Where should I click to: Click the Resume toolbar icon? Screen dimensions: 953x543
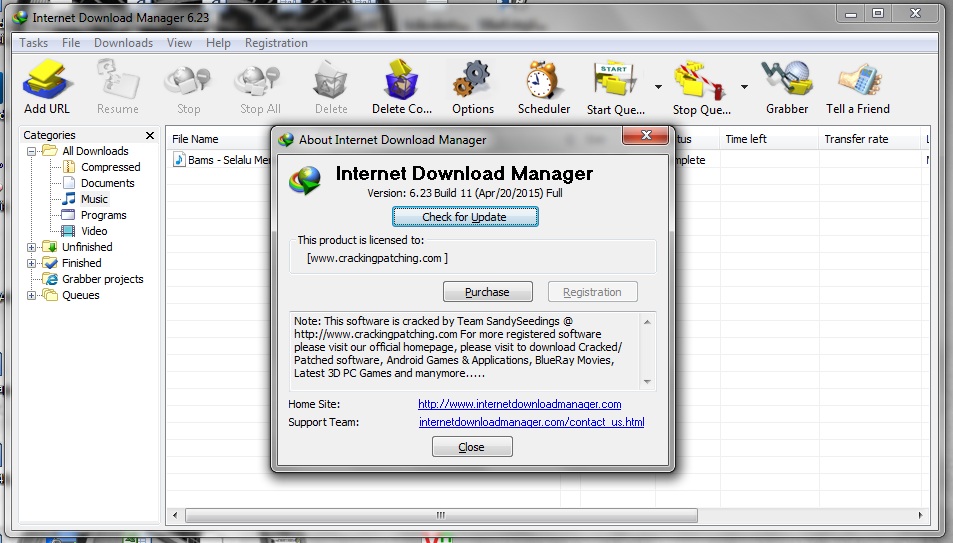pos(118,80)
